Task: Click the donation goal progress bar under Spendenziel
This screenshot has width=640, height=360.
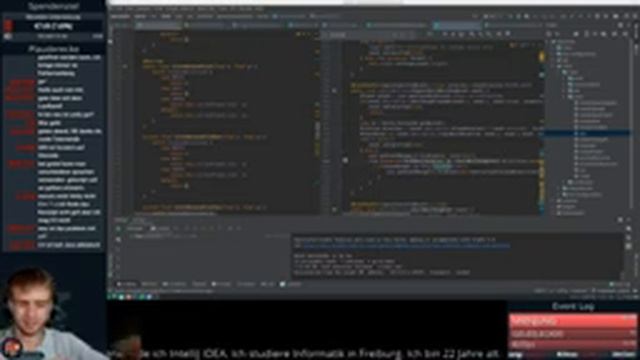Action: click(x=53, y=26)
